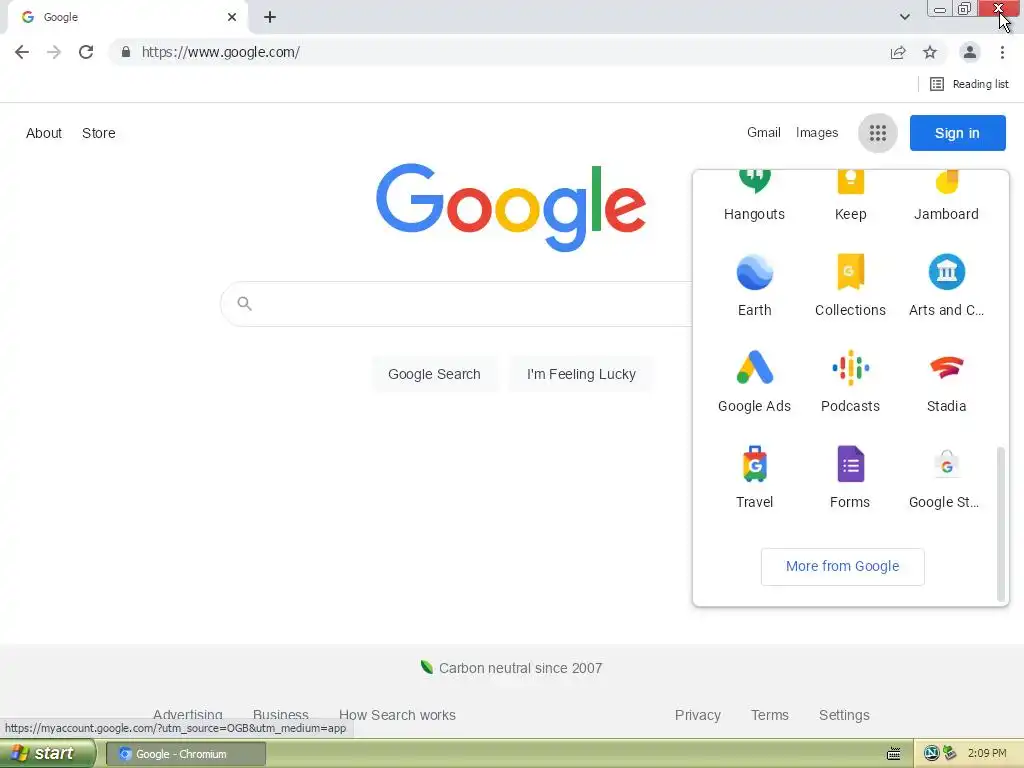This screenshot has width=1024, height=768.
Task: Select Google - Chromium taskbar button
Action: 185,754
